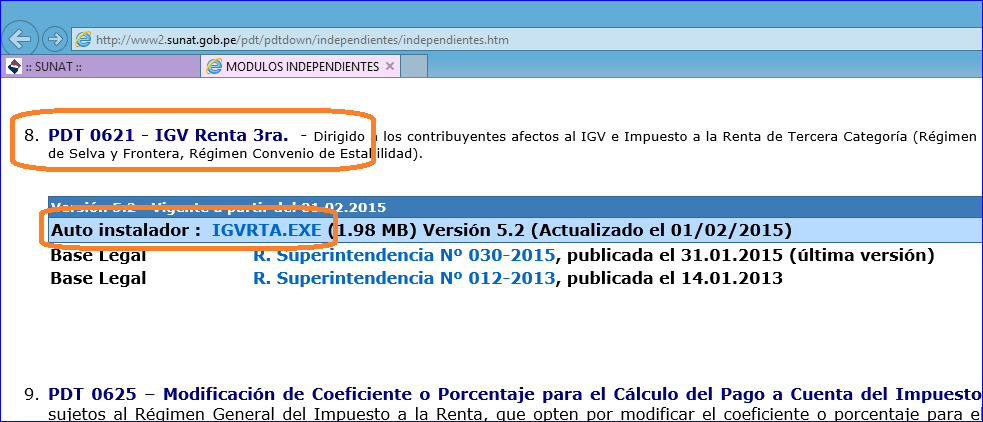This screenshot has width=983, height=422.
Task: Click the 'publicada el 14.01.2013' text
Action: pyautogui.click(x=669, y=277)
